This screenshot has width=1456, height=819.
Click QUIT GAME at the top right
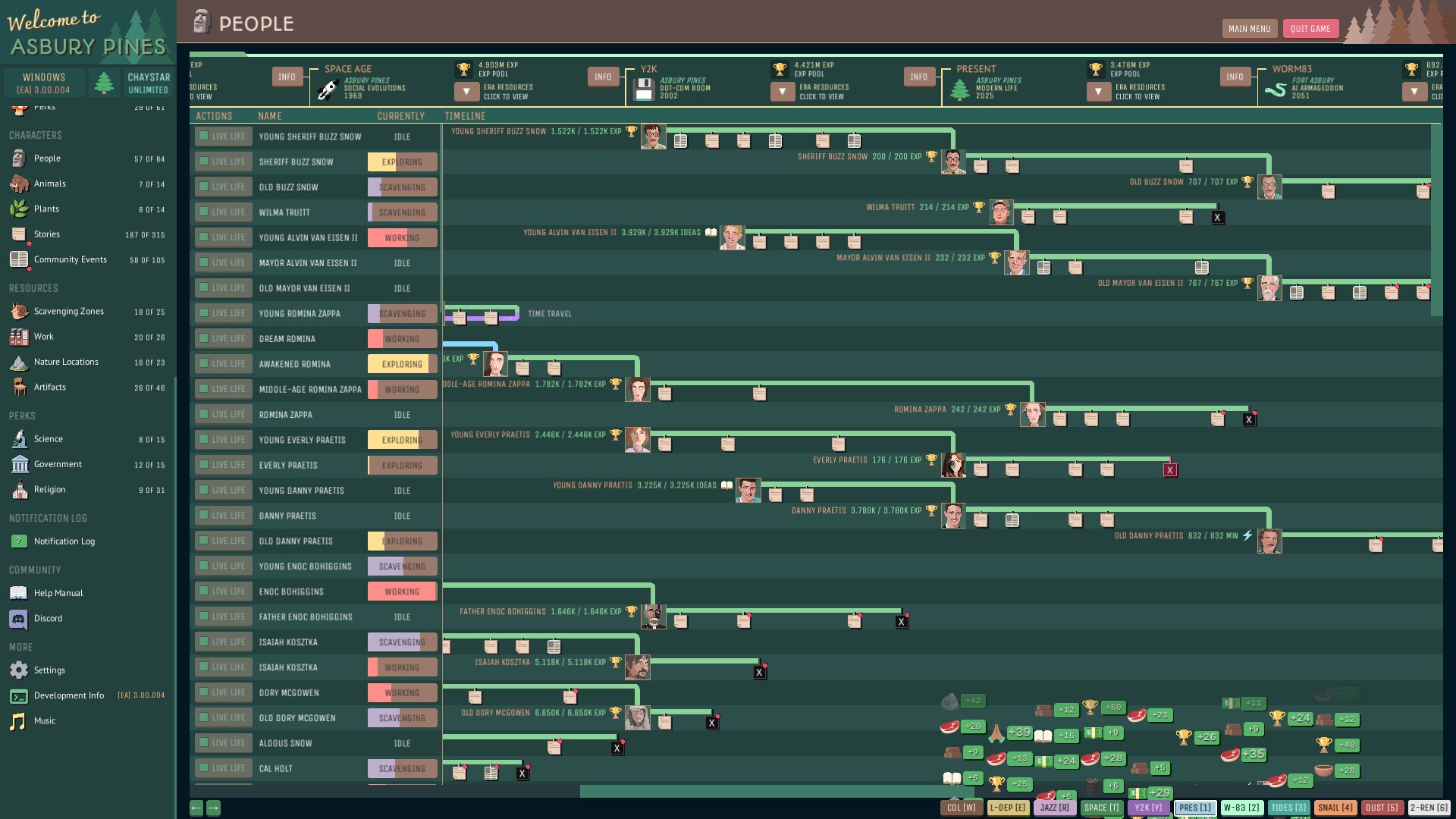tap(1310, 28)
